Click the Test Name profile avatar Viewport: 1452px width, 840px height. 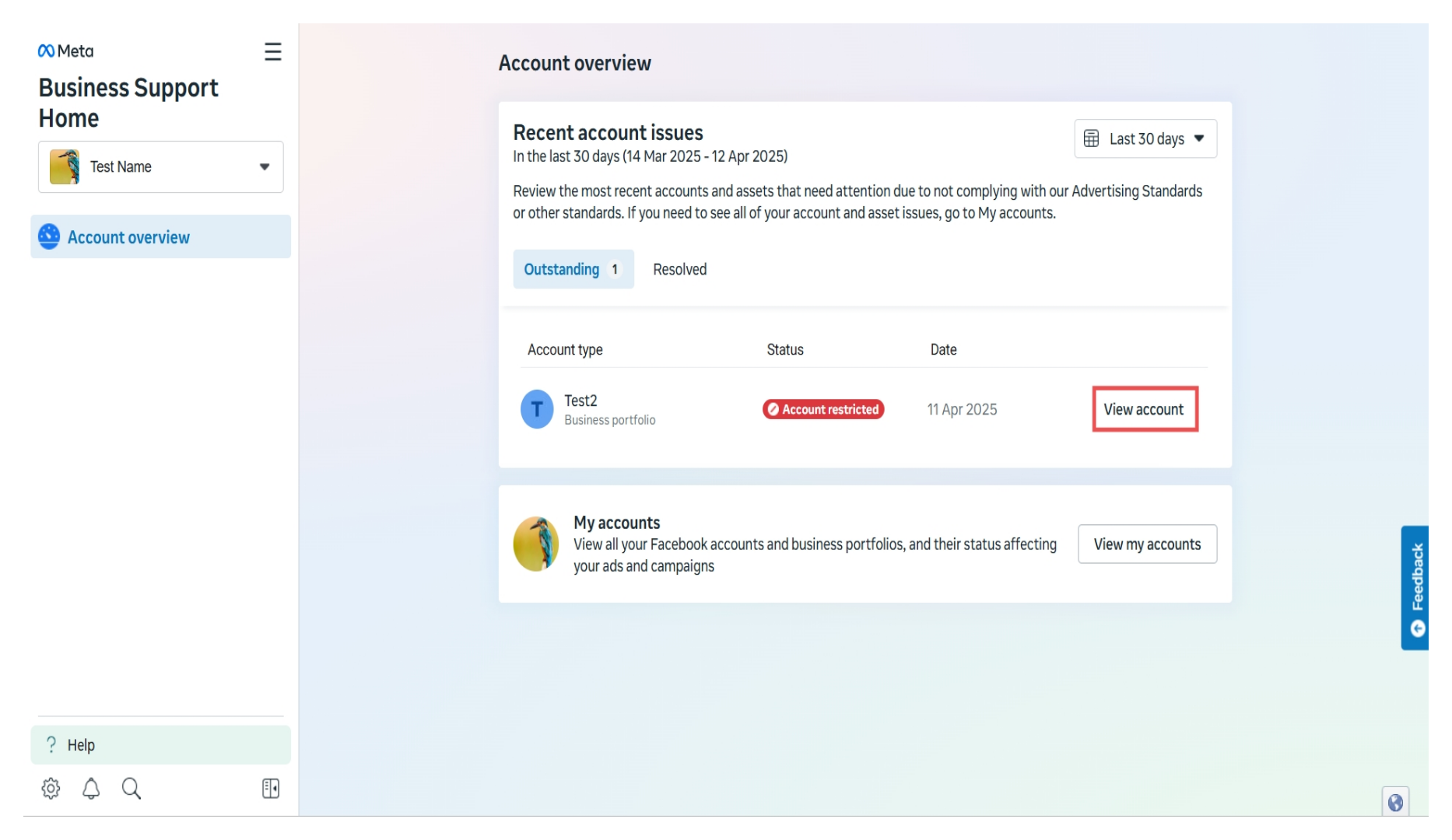point(65,166)
